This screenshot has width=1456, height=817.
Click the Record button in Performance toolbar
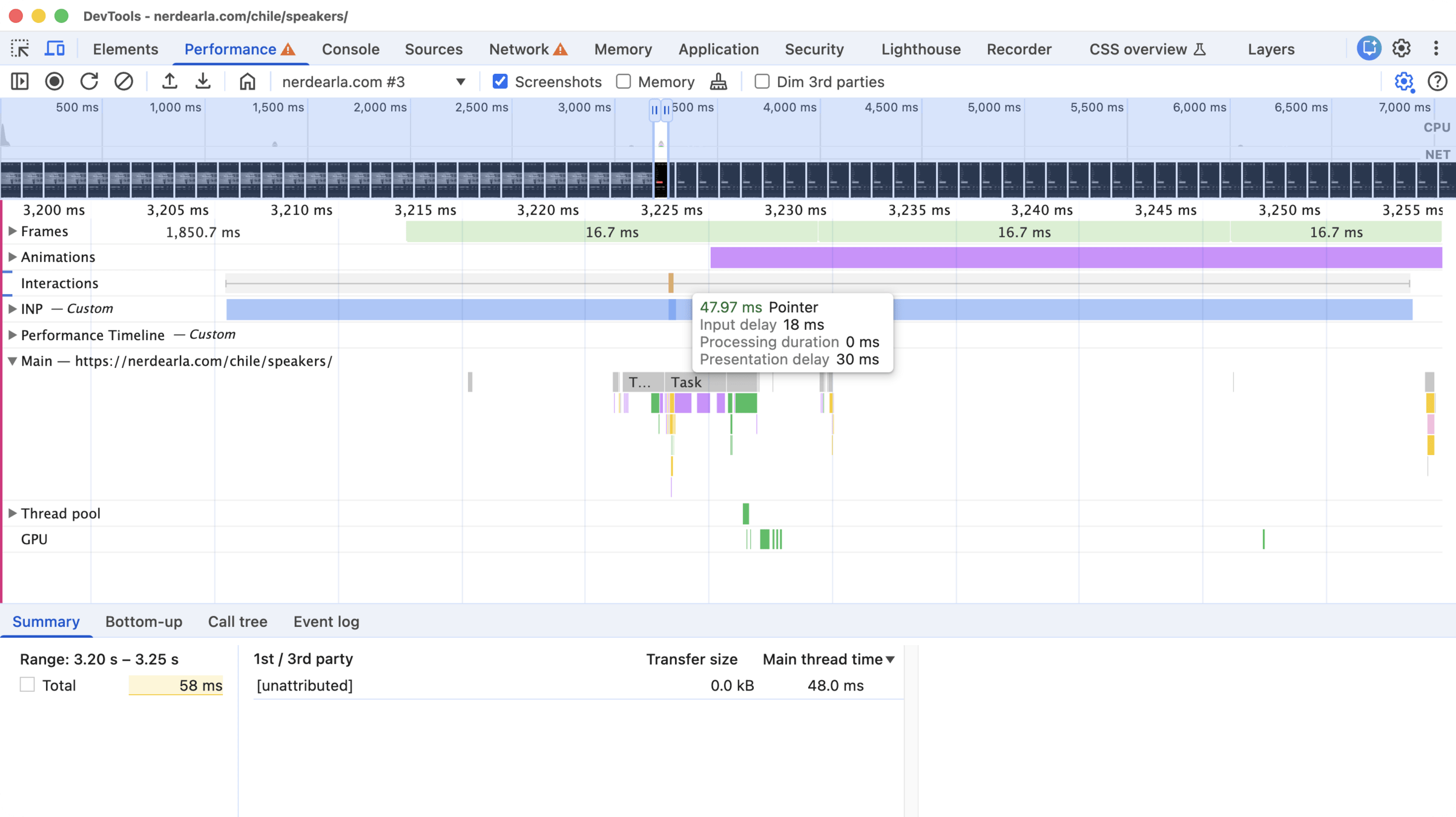pyautogui.click(x=54, y=82)
